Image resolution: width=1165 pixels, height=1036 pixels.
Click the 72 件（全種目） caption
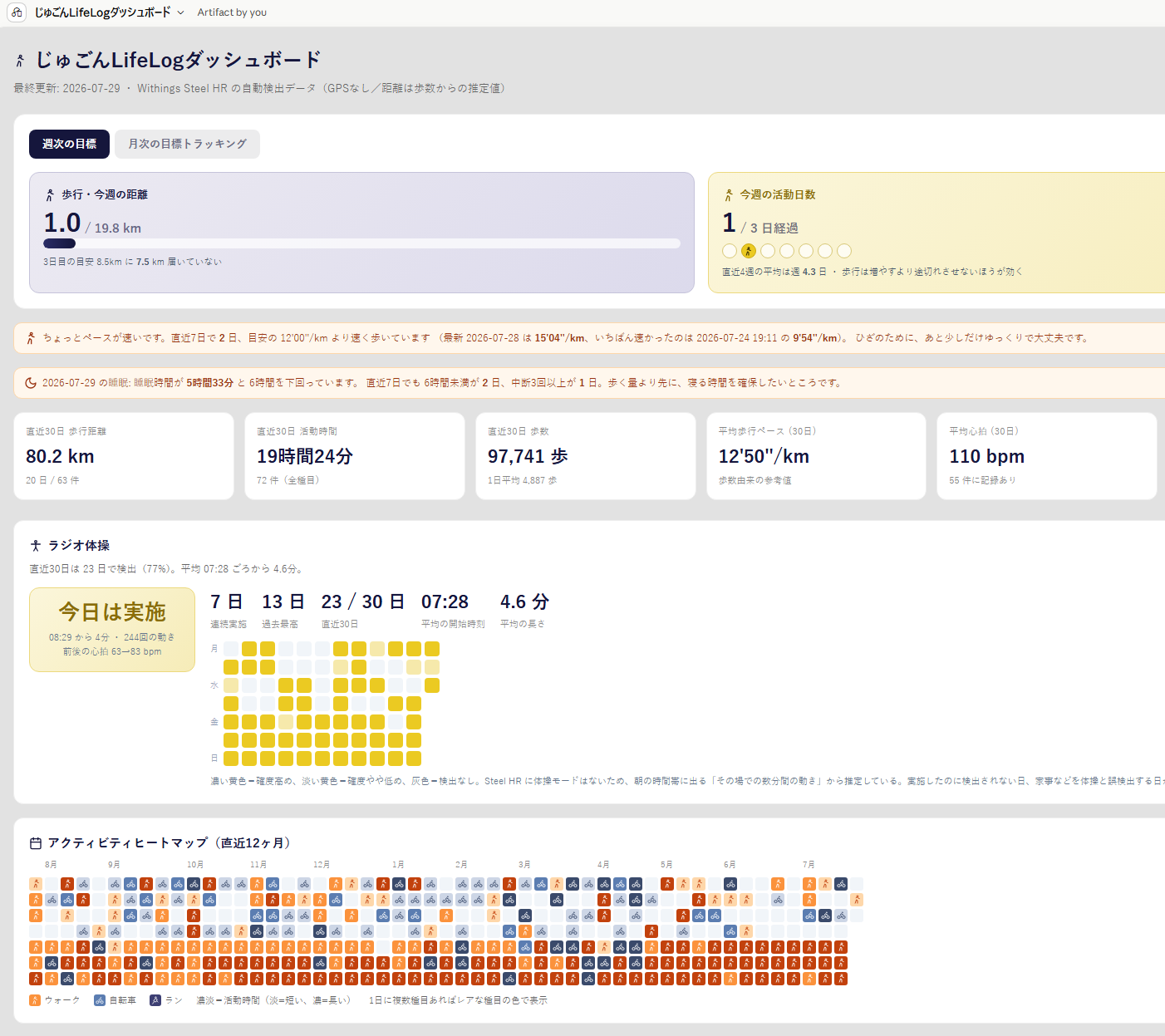[288, 480]
